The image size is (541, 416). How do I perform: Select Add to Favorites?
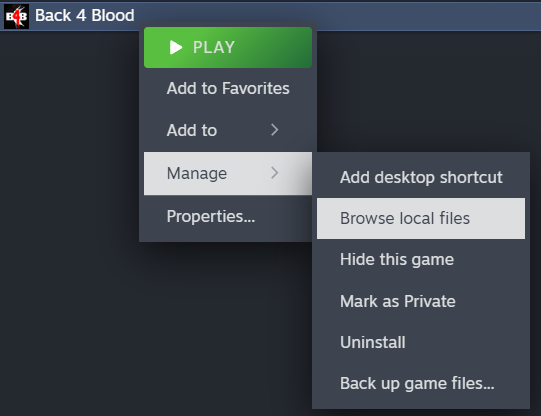228,88
